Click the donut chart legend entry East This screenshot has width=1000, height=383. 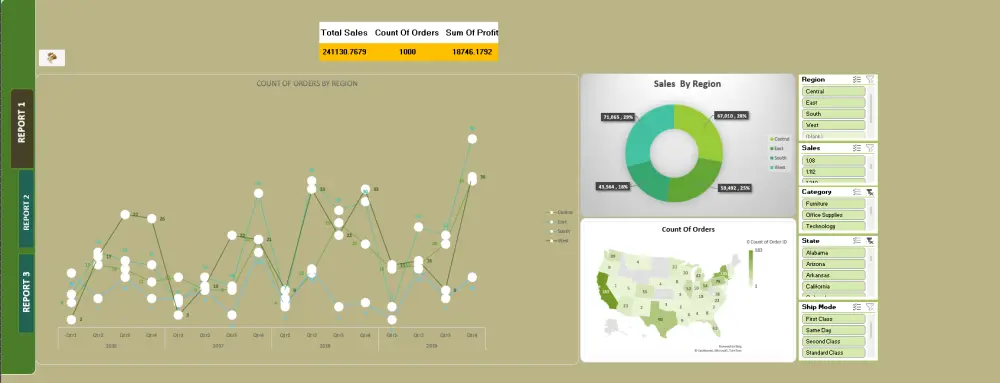[x=777, y=148]
